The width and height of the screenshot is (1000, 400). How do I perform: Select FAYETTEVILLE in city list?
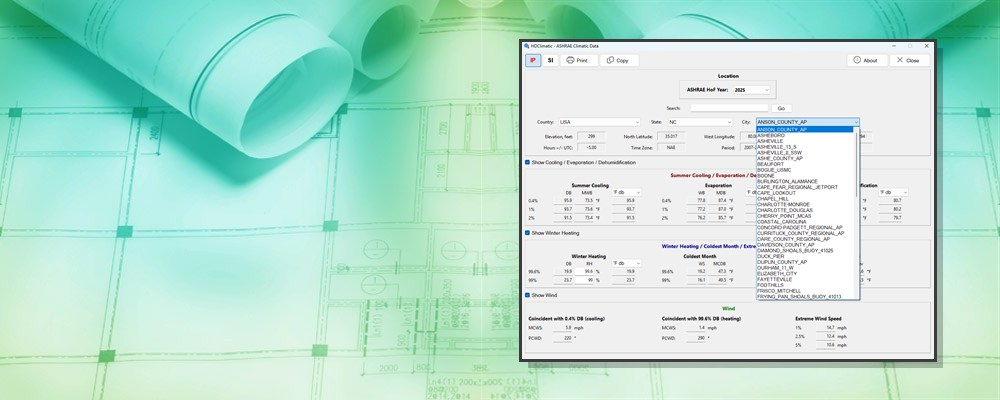point(804,279)
